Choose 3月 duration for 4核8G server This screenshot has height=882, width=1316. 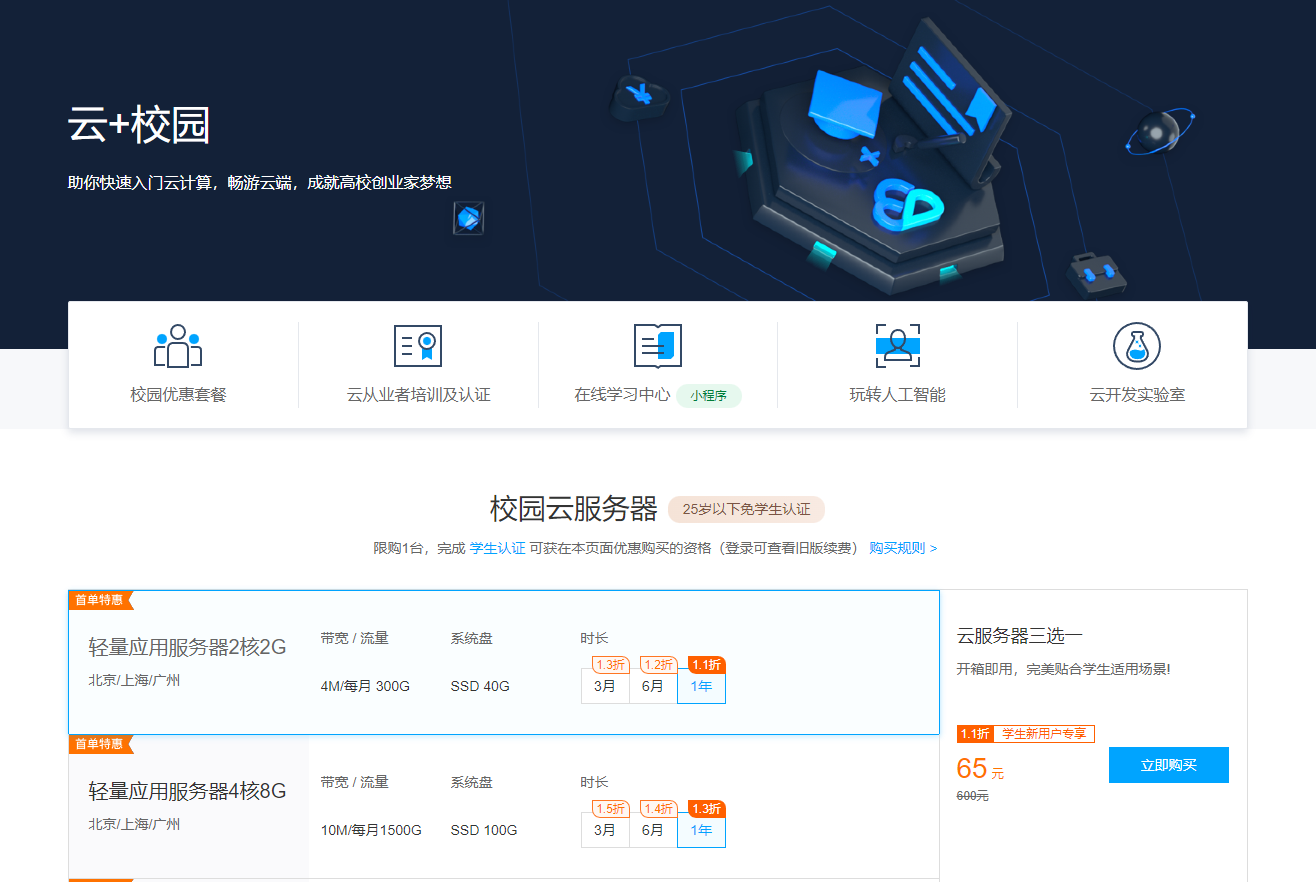pos(605,830)
